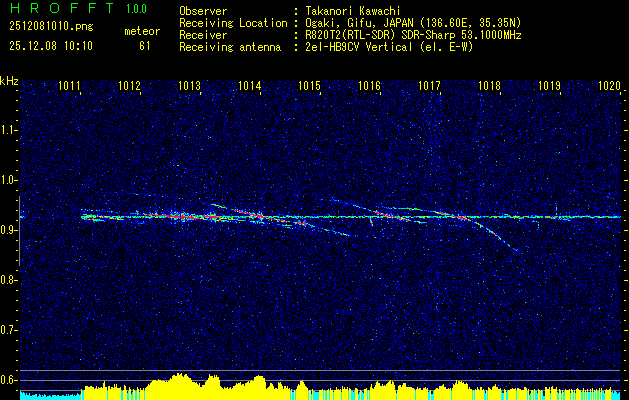629x400 pixels.
Task: Click the Receiving Location label
Action: [233, 23]
